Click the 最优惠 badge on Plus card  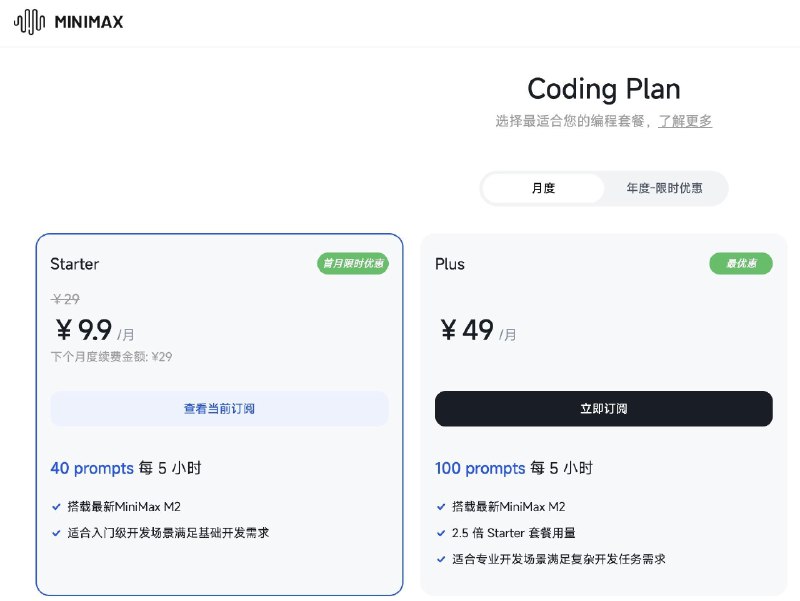coord(742,264)
